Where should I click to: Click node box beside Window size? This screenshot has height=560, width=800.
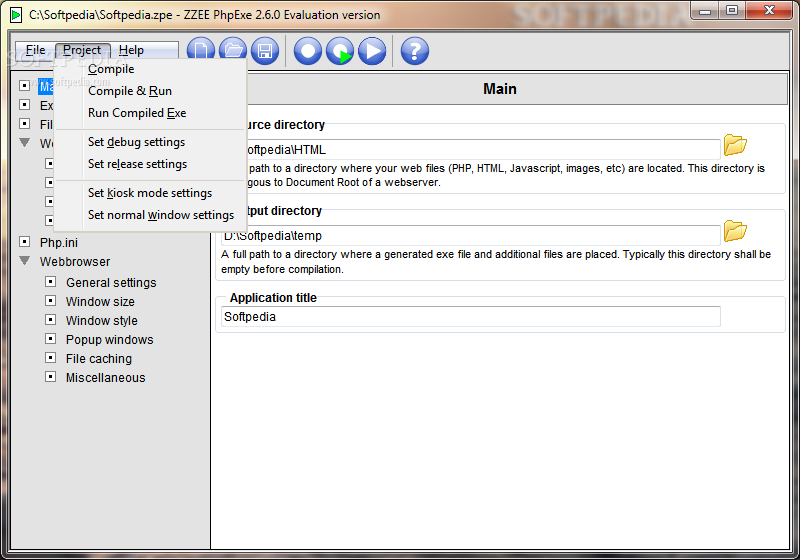[x=50, y=300]
